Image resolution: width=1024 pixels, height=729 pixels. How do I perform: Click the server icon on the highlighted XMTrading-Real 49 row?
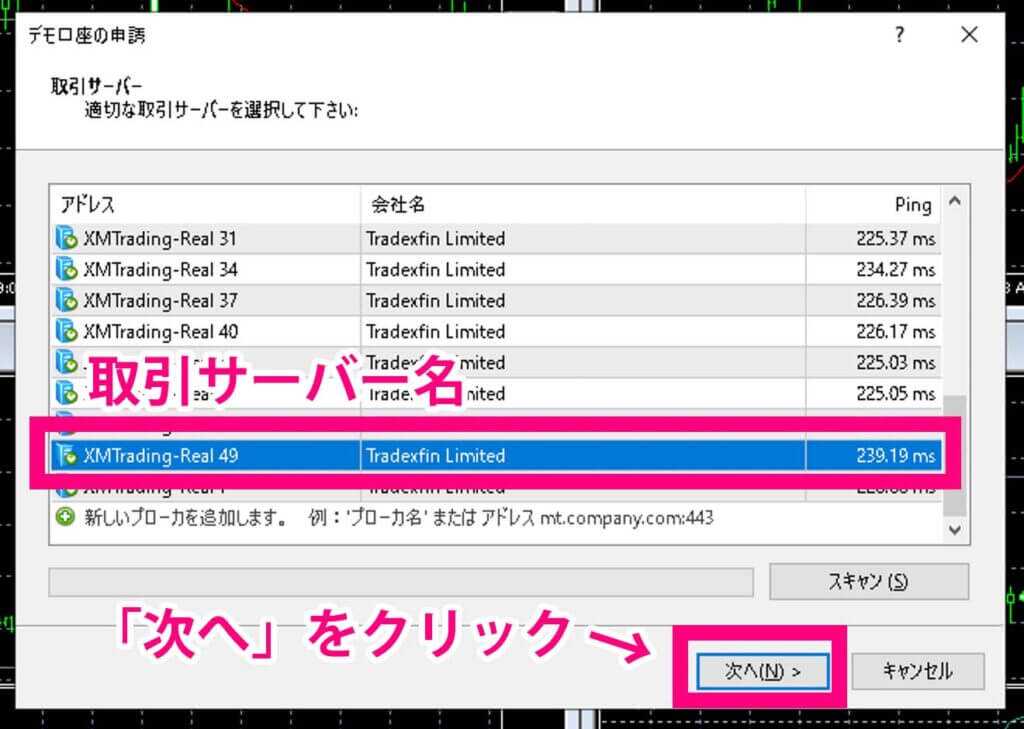coord(64,455)
